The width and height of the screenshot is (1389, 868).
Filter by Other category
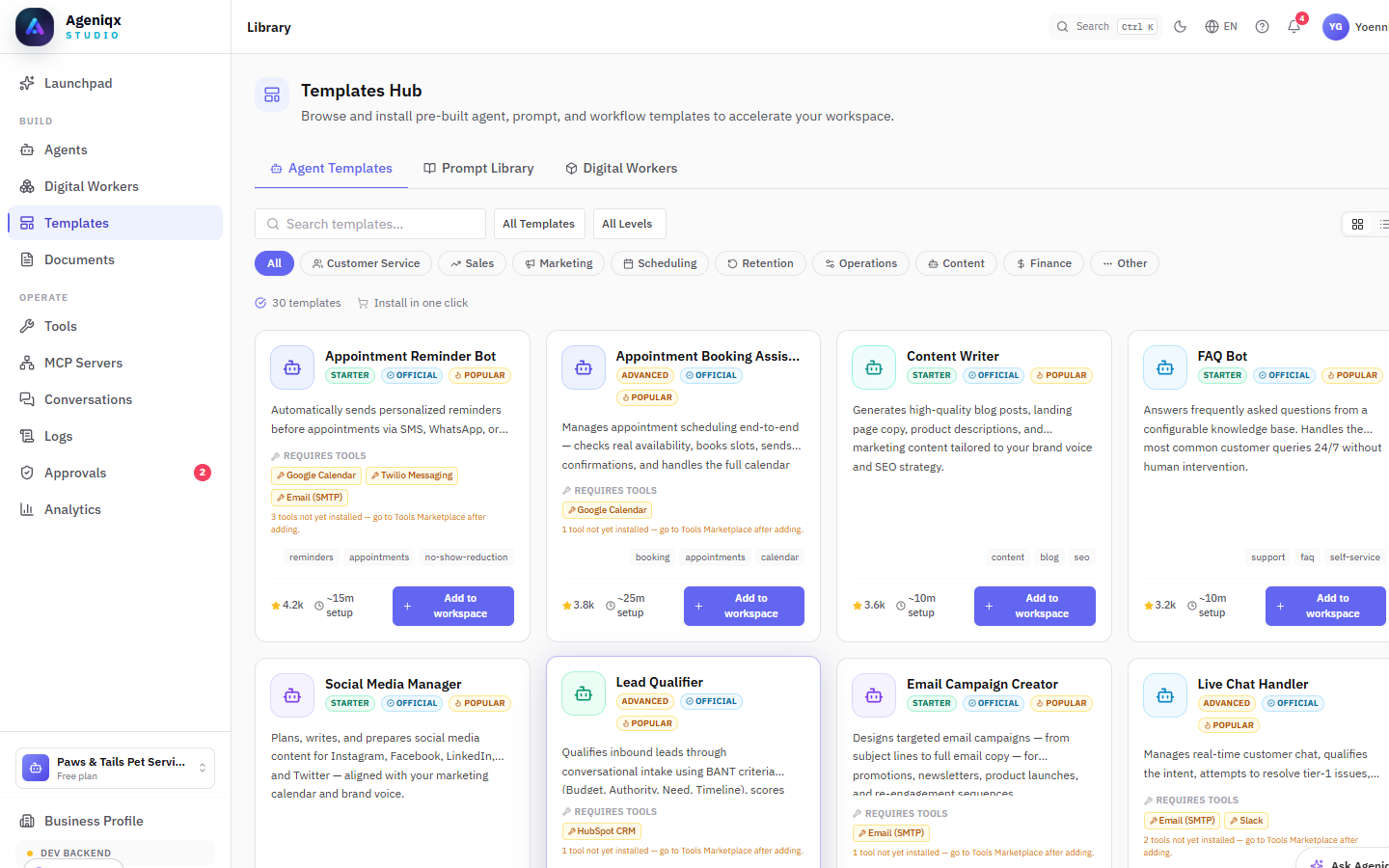tap(1125, 263)
